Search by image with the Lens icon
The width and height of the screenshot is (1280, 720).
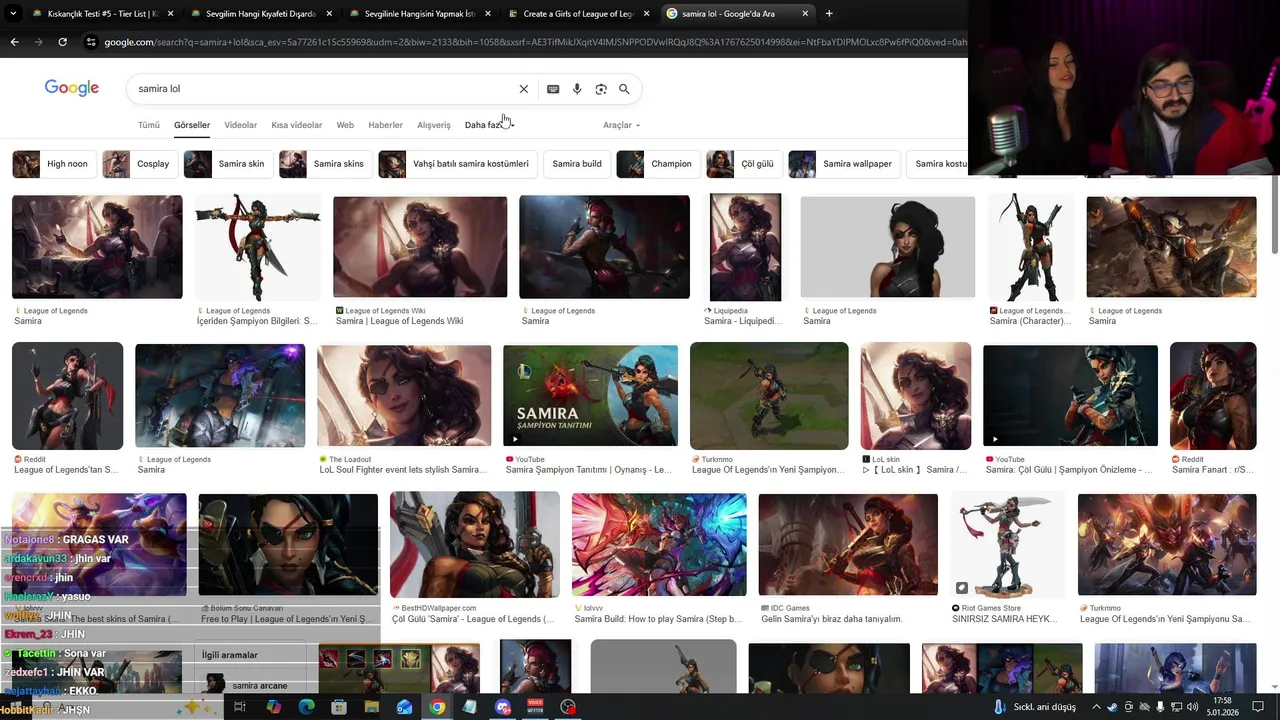coord(601,89)
